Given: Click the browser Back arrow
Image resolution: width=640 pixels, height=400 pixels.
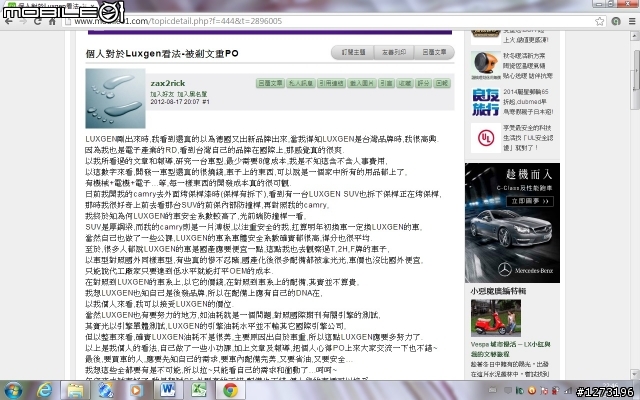Looking at the screenshot, I should 9,21.
